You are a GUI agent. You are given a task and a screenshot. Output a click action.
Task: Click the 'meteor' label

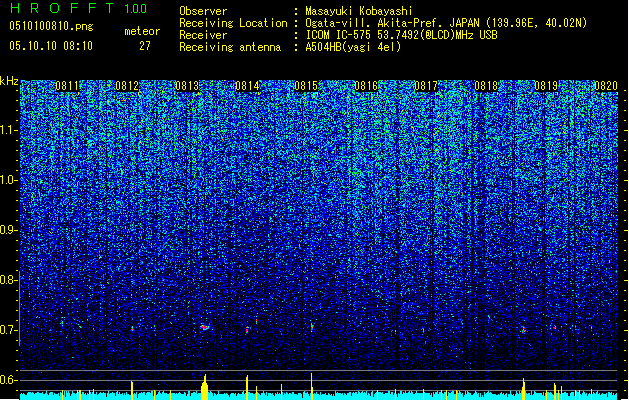click(x=142, y=31)
